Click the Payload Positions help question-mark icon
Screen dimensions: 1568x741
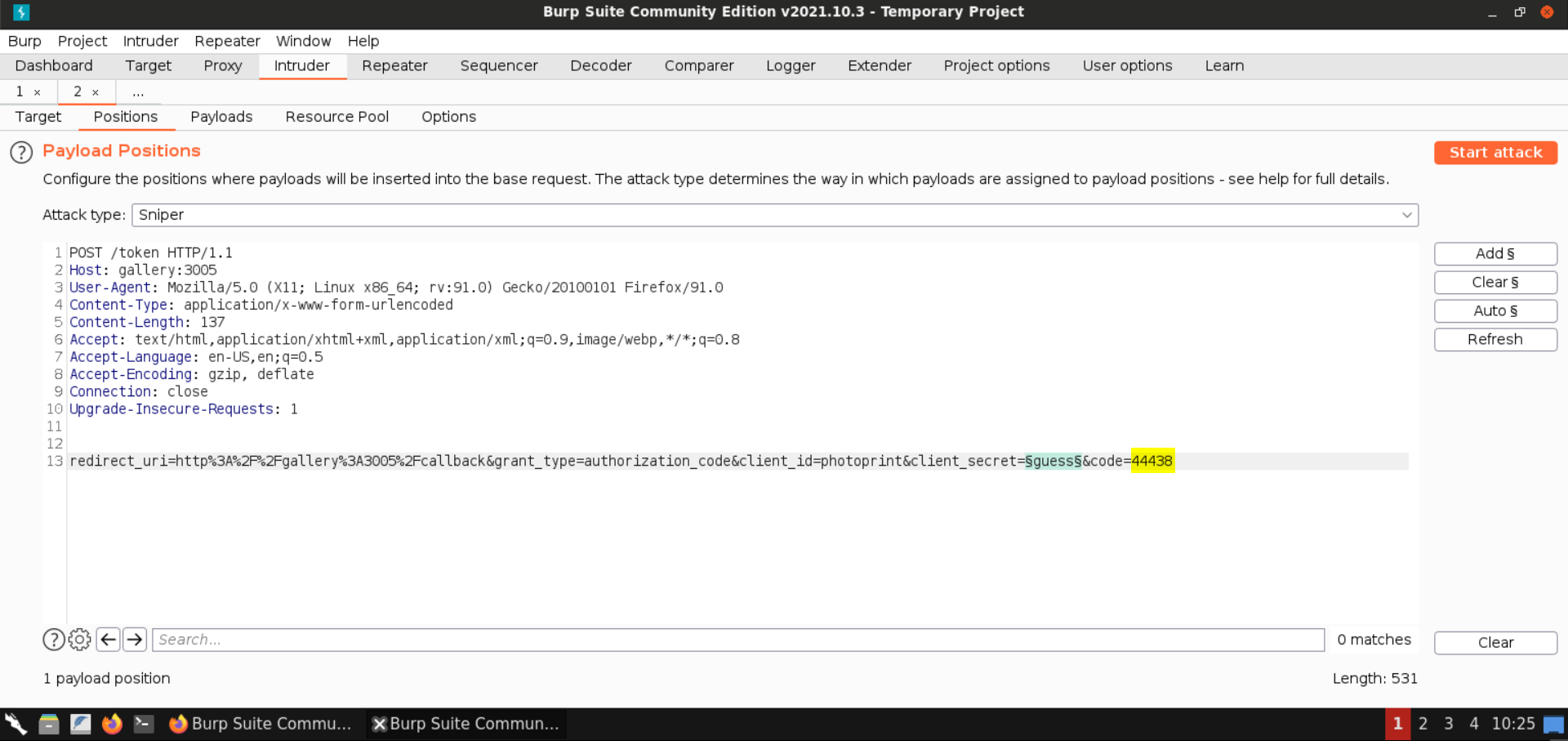point(21,153)
